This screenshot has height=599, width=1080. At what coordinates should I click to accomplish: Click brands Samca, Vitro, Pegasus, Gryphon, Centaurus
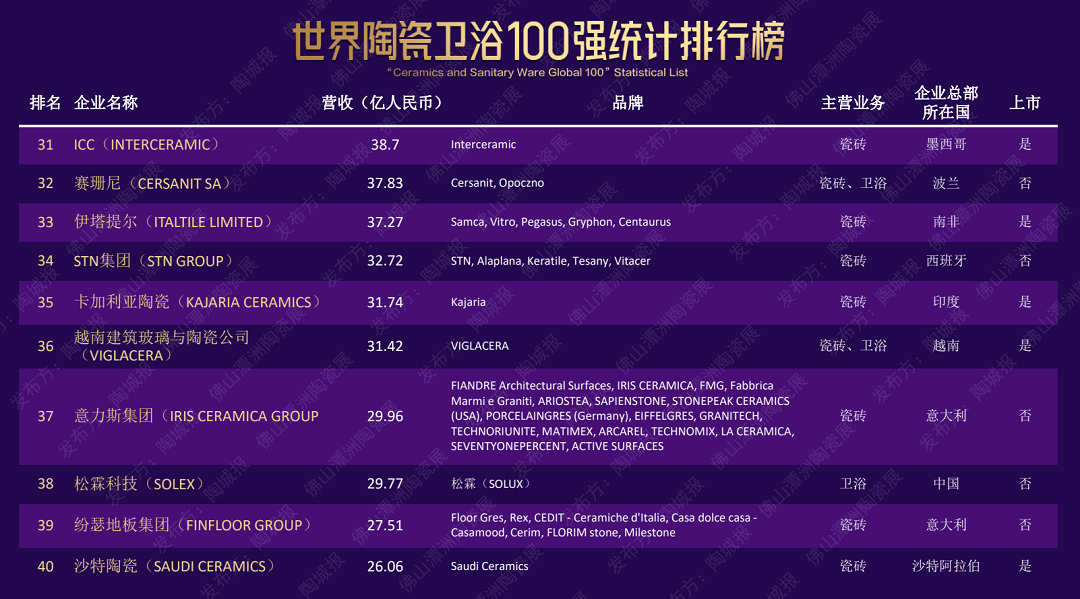[x=561, y=222]
